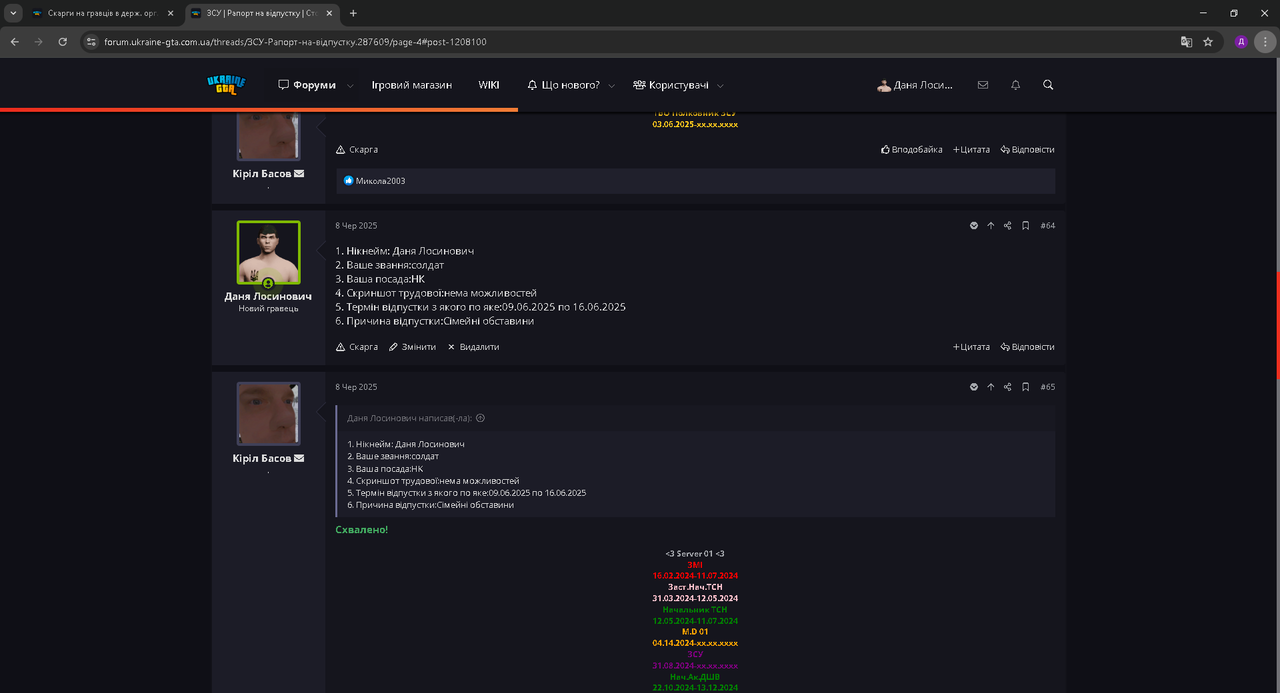1280x693 pixels.
Task: Click Кіріл Басов avatar on post #65
Action: tap(268, 413)
